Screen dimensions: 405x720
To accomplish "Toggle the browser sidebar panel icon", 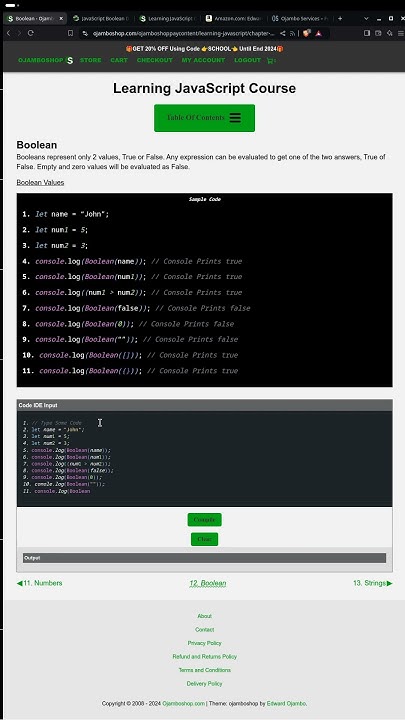I will 367,33.
